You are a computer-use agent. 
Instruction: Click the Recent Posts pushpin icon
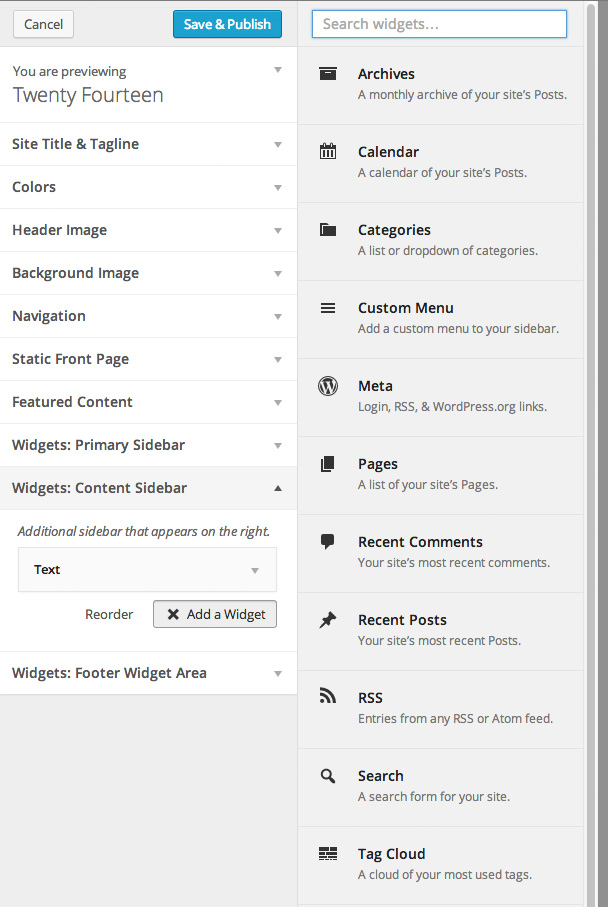click(328, 619)
